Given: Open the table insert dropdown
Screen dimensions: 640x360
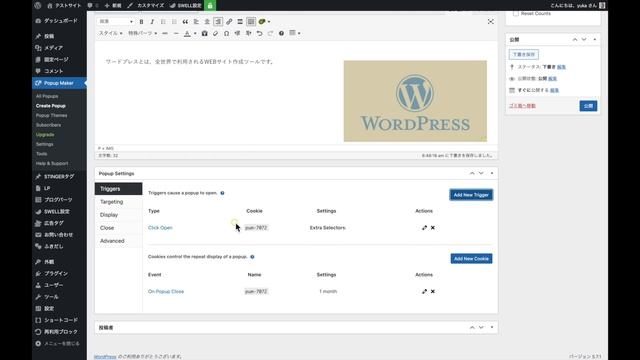Looking at the screenshot, I should coord(295,33).
